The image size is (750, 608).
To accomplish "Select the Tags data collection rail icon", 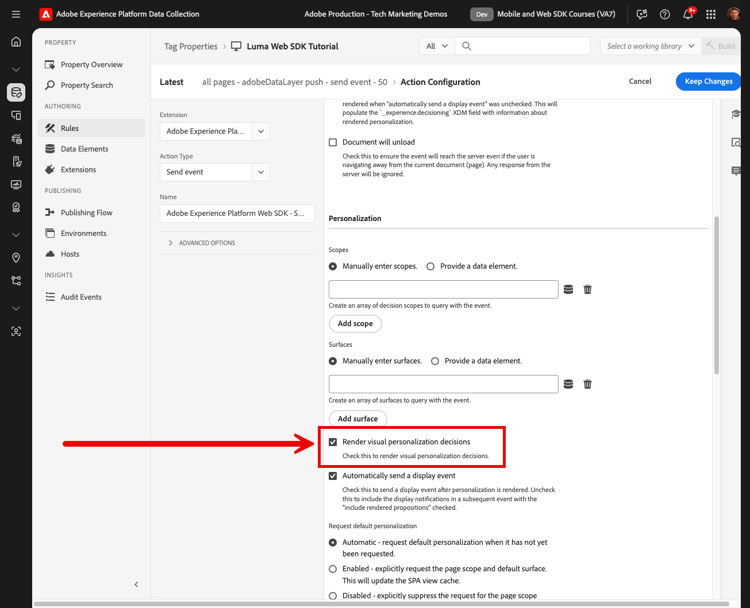I will point(16,92).
